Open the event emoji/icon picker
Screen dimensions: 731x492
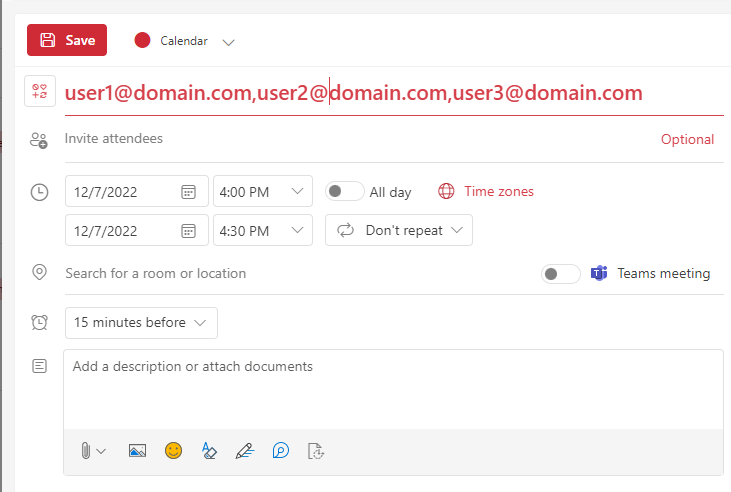point(40,91)
